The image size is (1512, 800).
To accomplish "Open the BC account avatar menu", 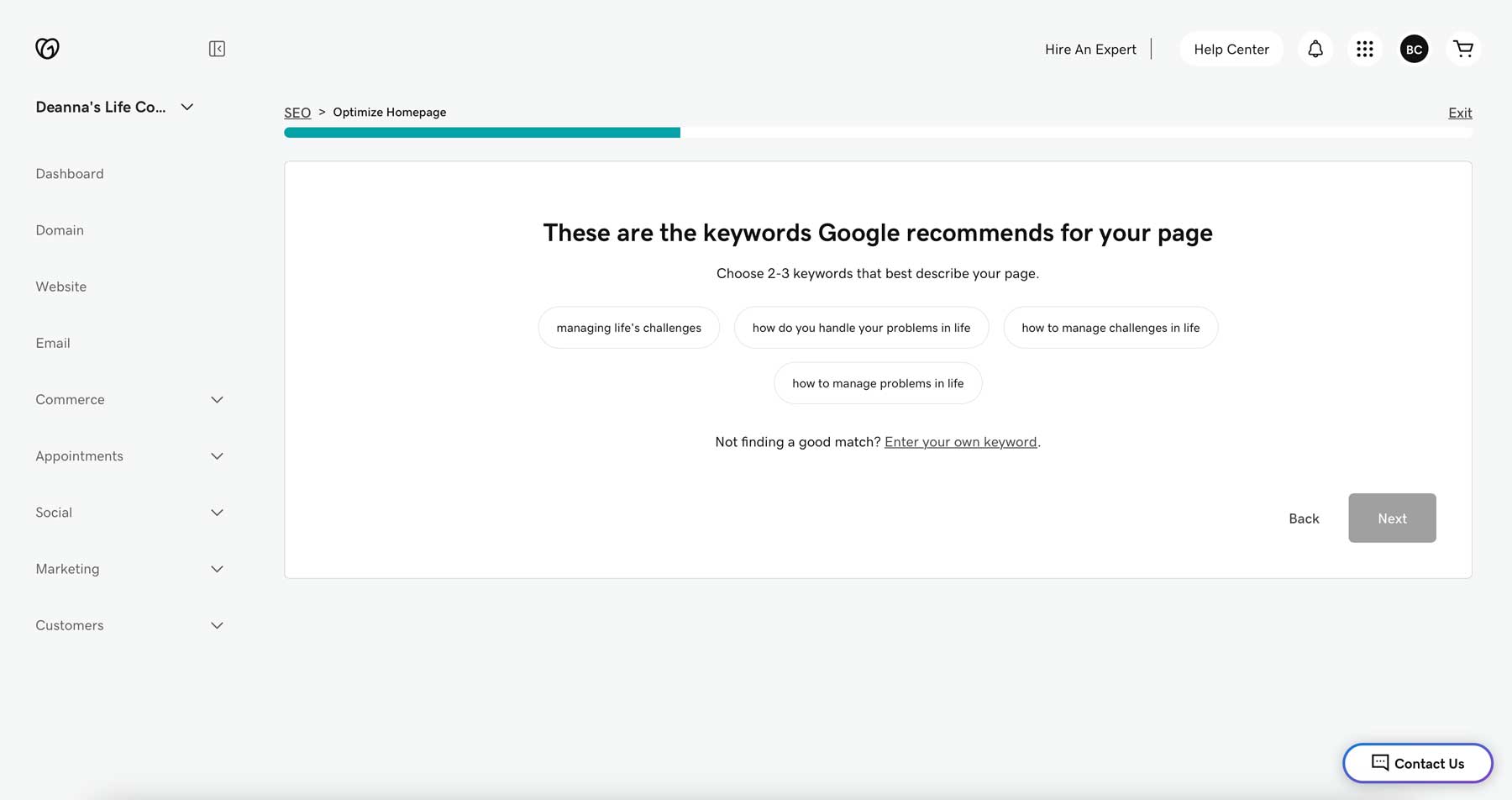I will coord(1414,49).
